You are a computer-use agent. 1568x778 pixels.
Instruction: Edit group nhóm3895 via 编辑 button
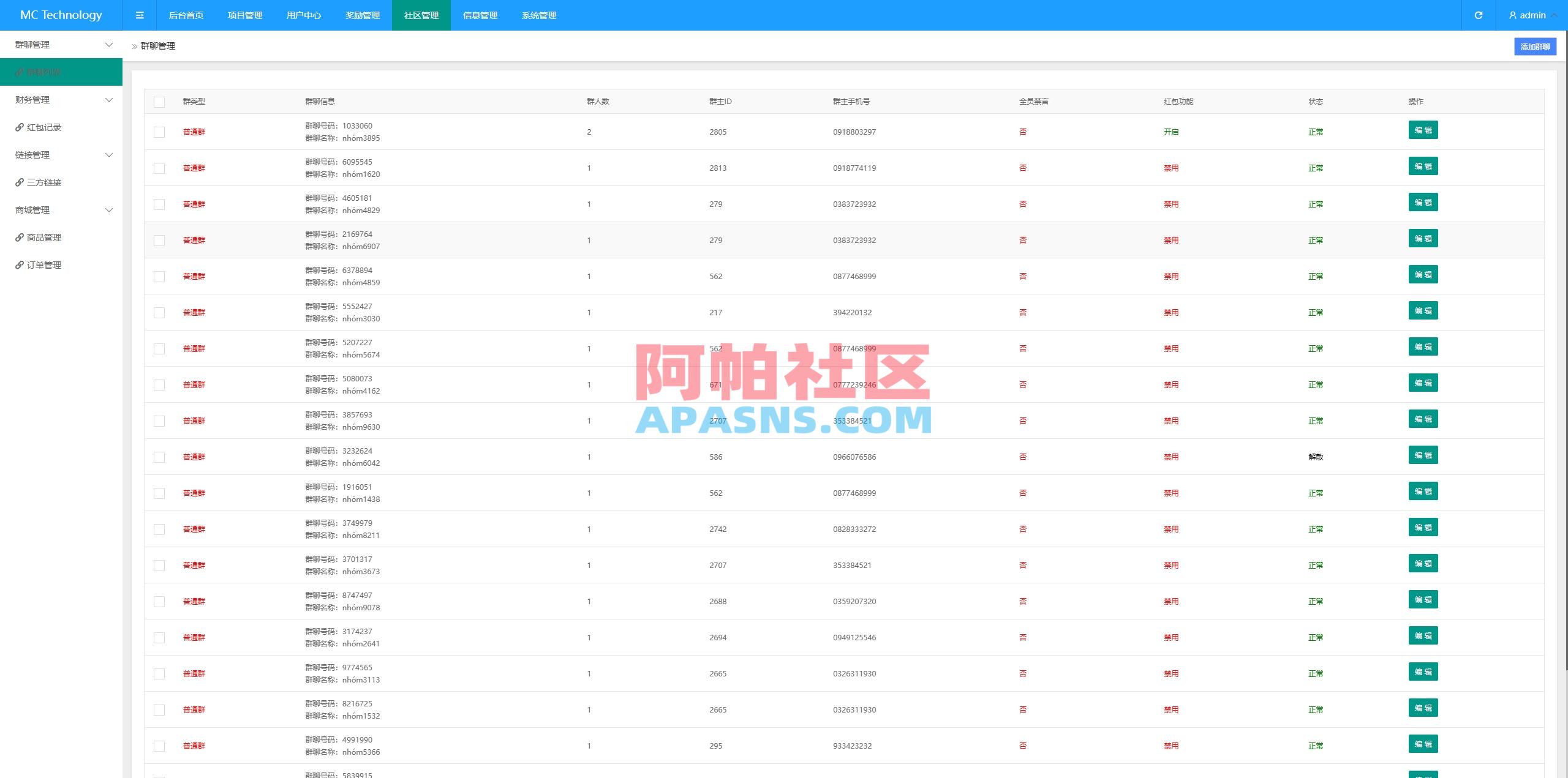(x=1423, y=130)
